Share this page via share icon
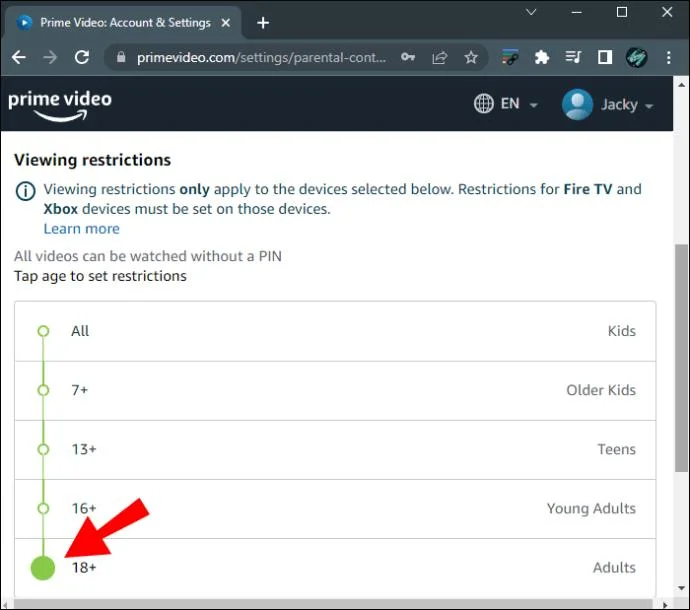Viewport: 690px width, 610px height. (x=440, y=57)
